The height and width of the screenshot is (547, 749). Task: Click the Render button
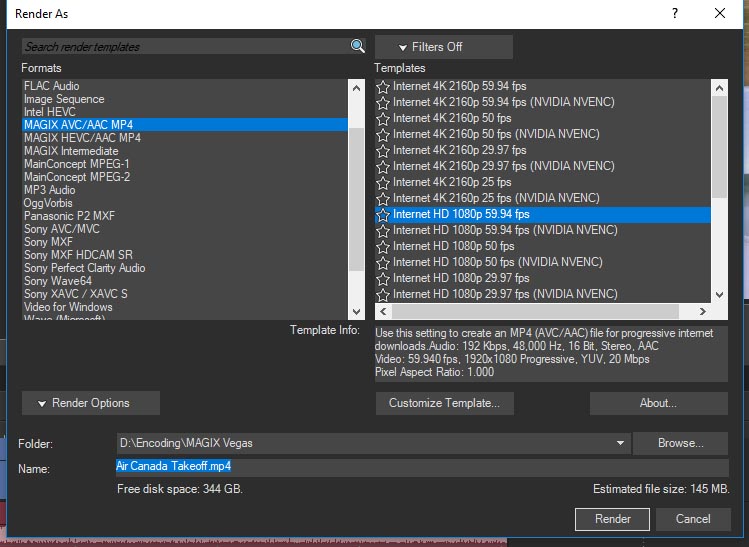click(612, 519)
